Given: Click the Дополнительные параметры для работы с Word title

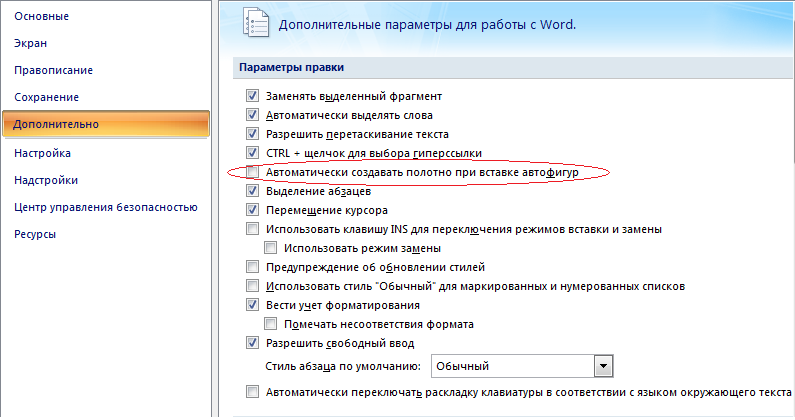Looking at the screenshot, I should coord(427,24).
